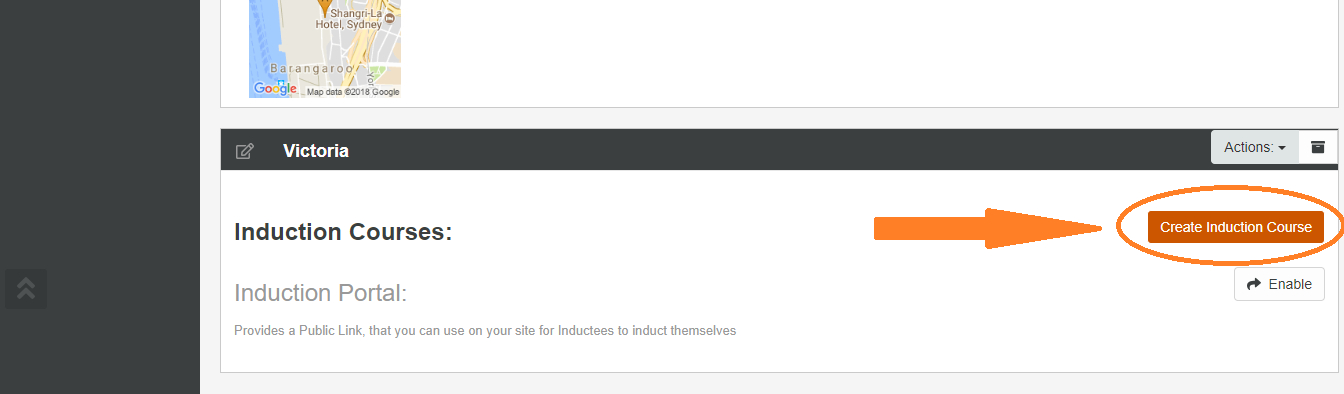Click the Map data ©2018 Google text
The width and height of the screenshot is (1344, 394).
352,92
